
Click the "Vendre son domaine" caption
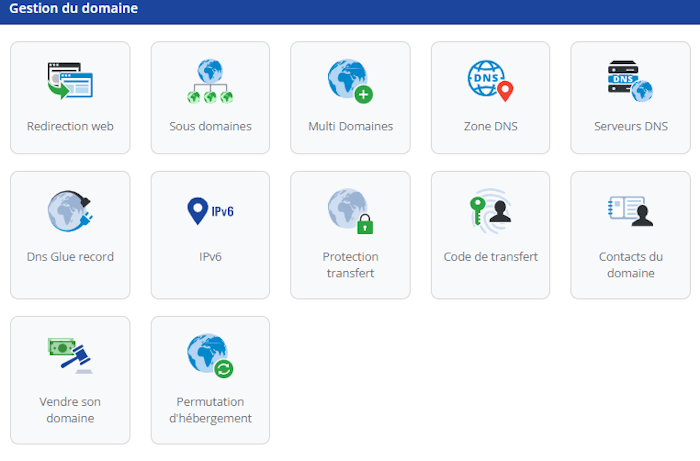click(x=70, y=410)
